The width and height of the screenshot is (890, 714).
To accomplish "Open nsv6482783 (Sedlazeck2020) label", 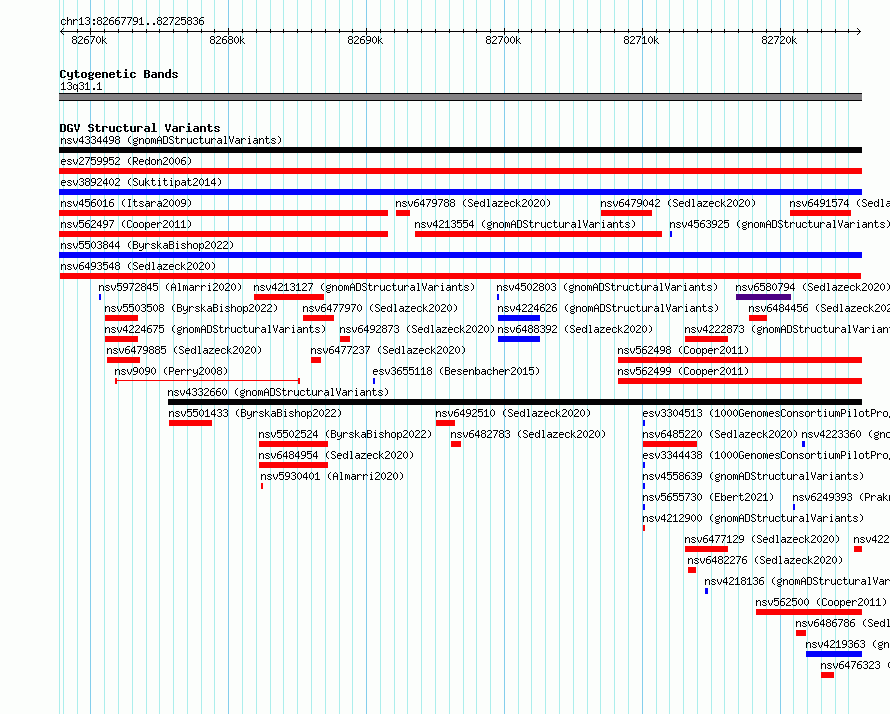I will 528,434.
